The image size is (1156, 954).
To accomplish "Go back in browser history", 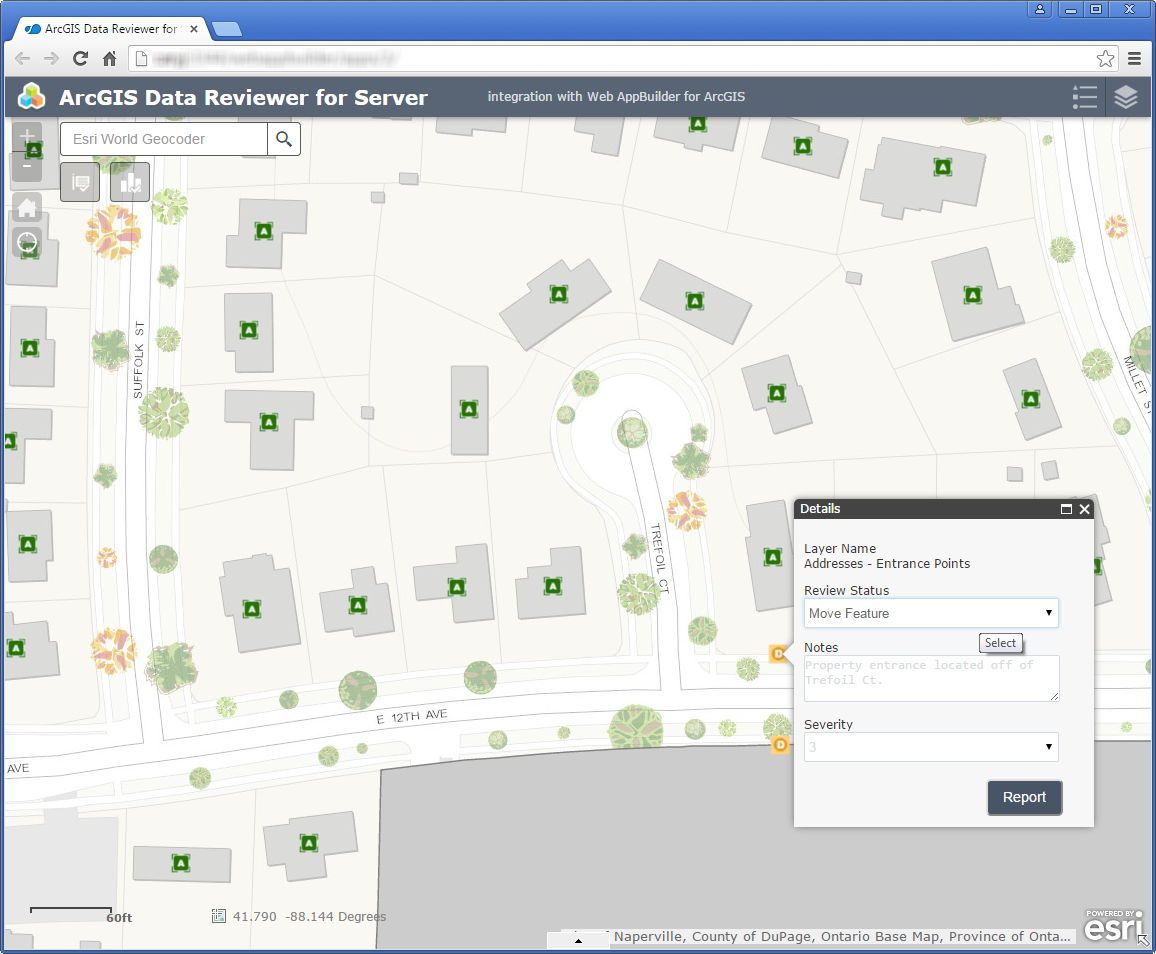I will click(x=23, y=58).
